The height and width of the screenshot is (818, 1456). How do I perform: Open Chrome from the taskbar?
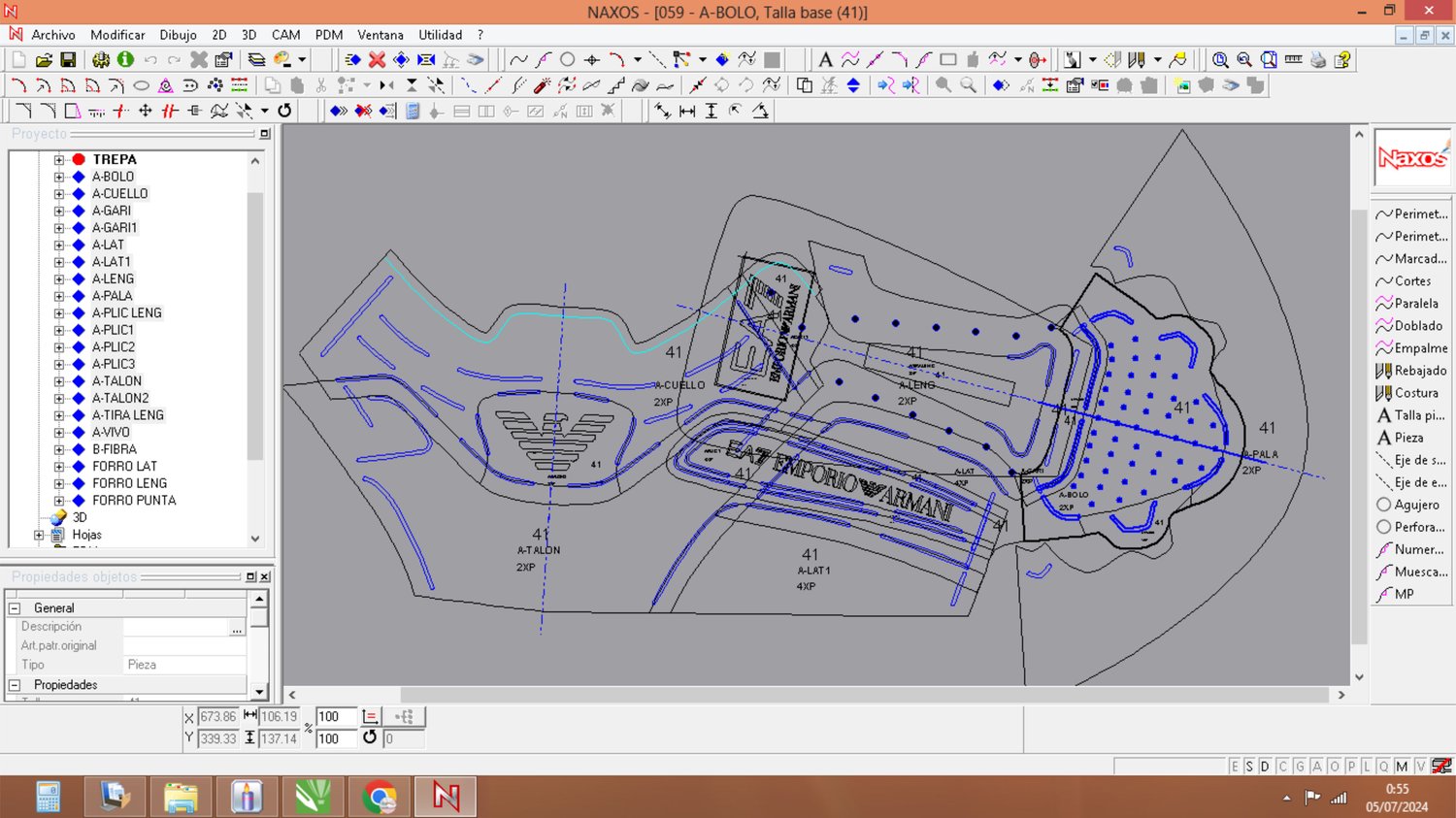pos(379,797)
